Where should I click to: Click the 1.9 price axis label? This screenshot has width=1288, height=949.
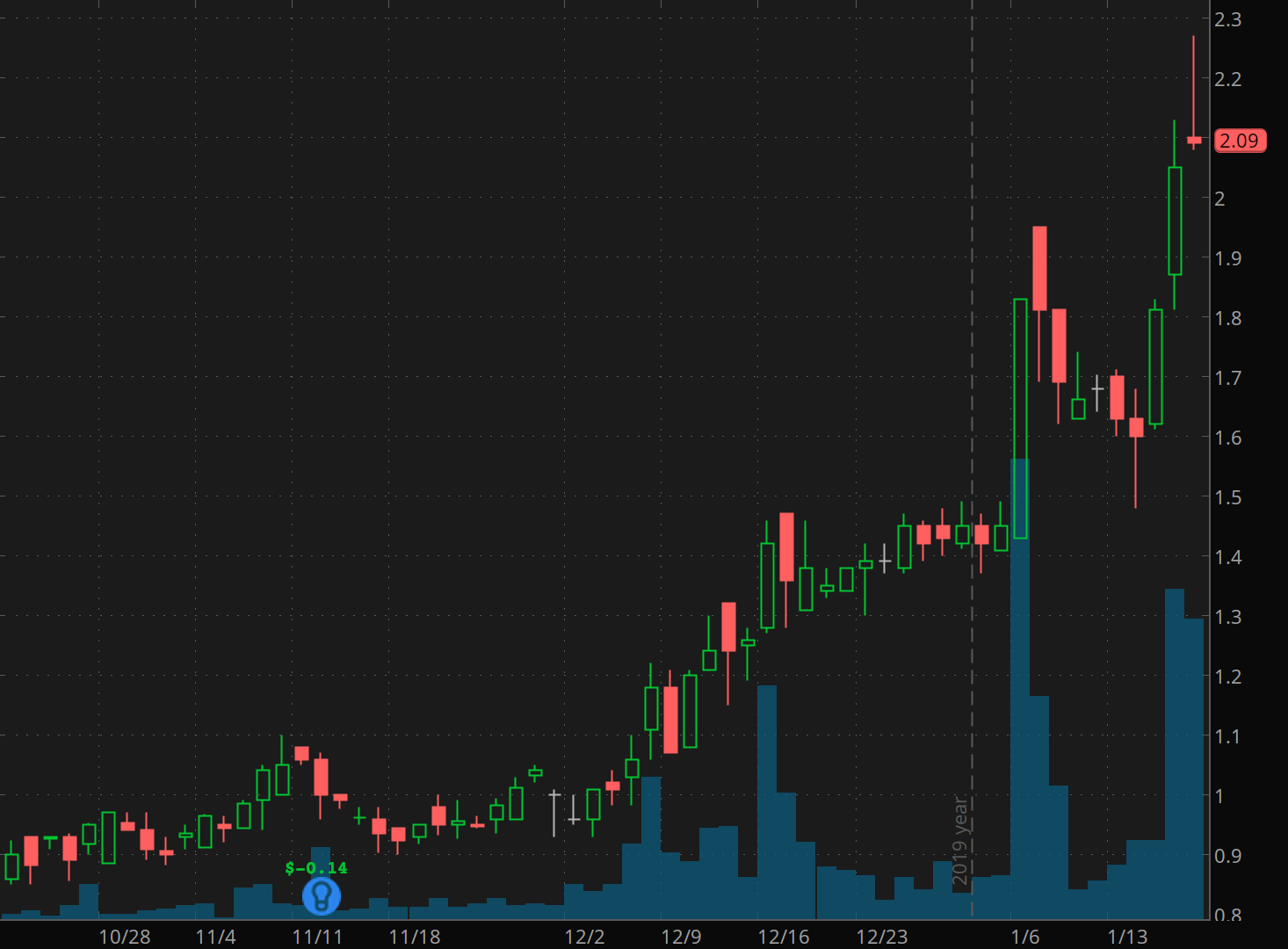point(1227,258)
